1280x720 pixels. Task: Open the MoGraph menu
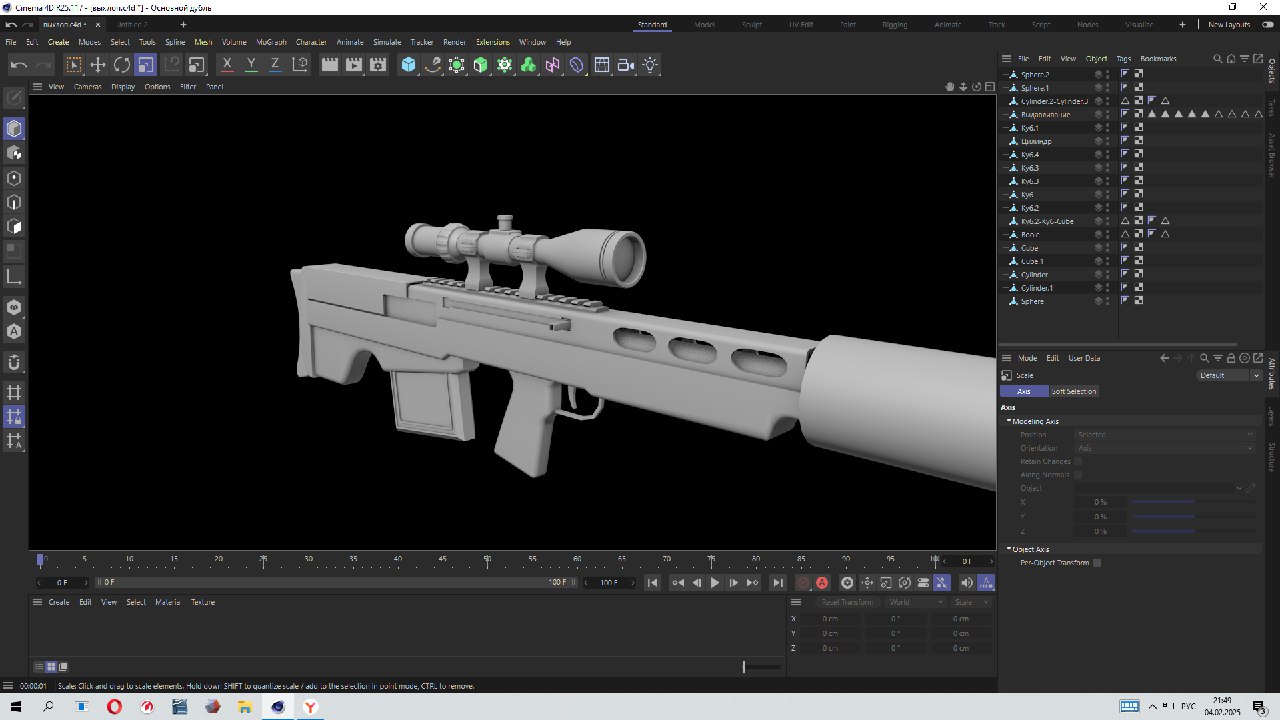coord(271,42)
